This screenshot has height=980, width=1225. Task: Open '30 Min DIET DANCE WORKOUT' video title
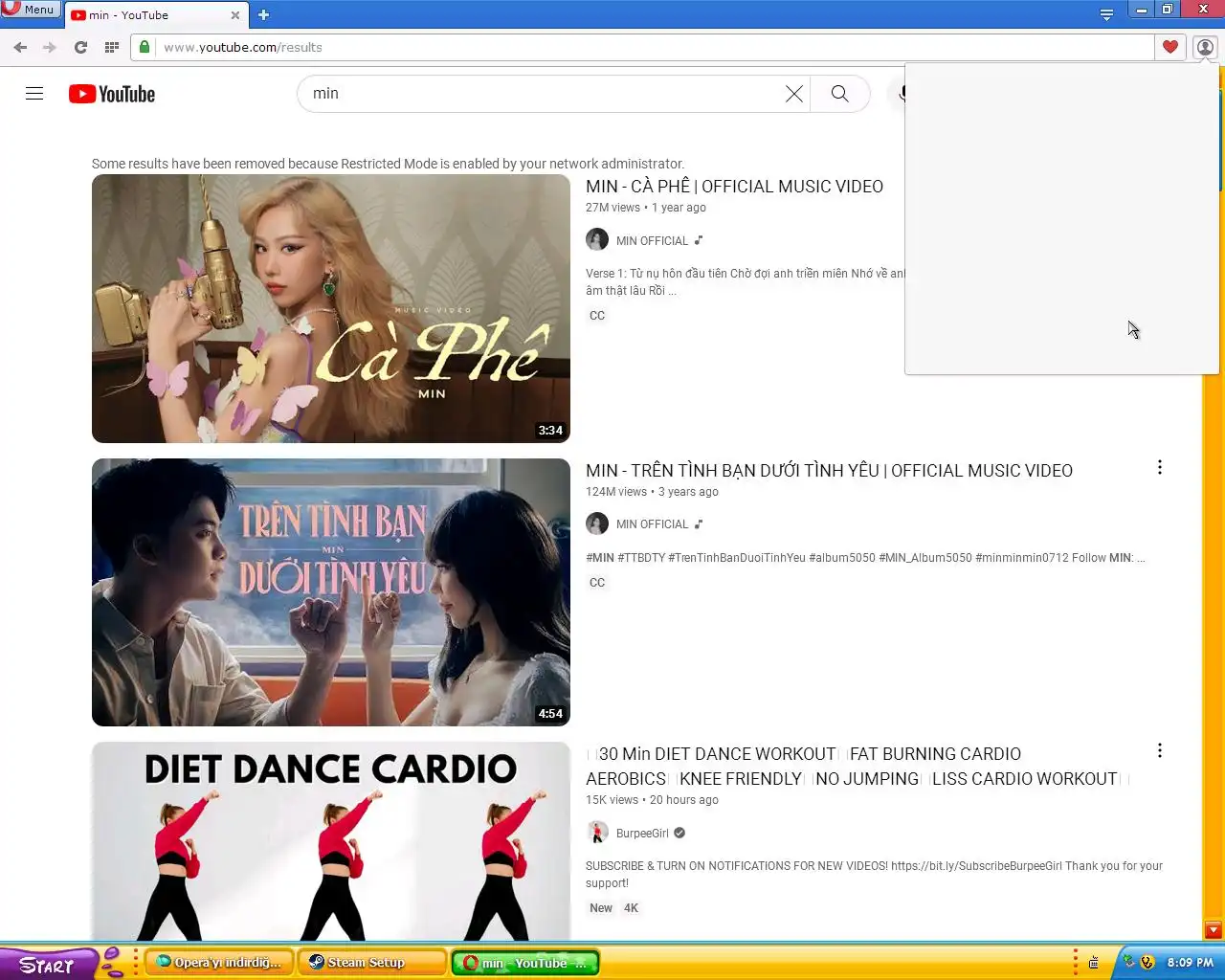pos(857,767)
